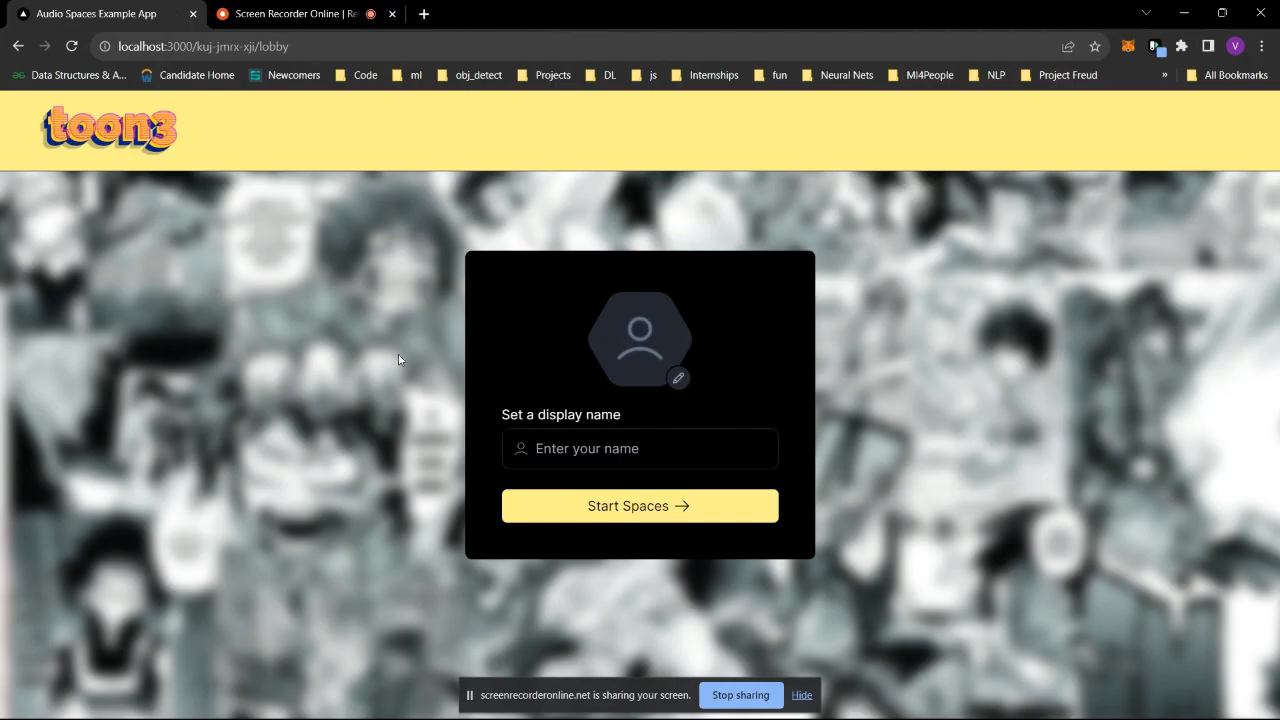Open a new tab
Viewport: 1280px width, 720px height.
tap(424, 14)
